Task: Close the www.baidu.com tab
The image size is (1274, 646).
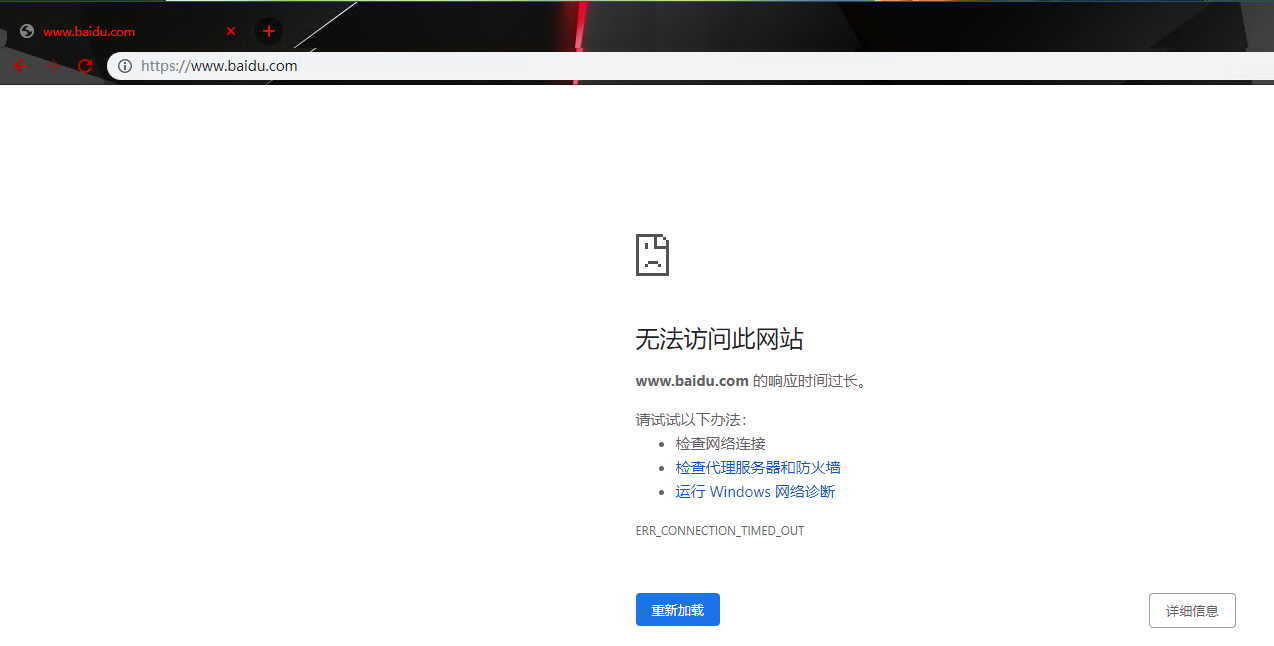Action: tap(231, 31)
